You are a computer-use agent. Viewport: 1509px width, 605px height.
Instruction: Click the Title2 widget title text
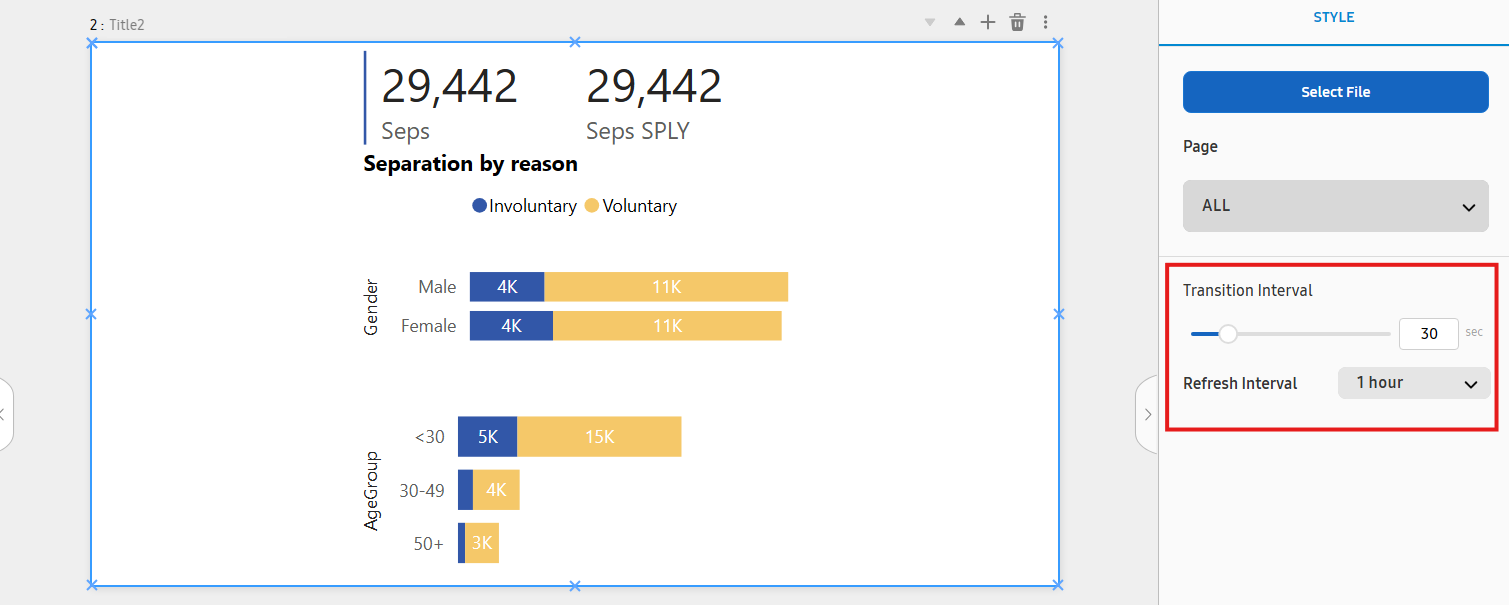click(126, 25)
